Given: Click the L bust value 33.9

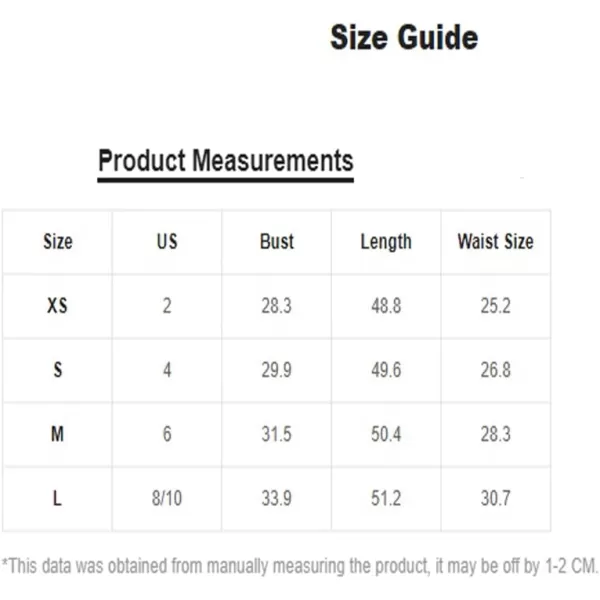Looking at the screenshot, I should tap(277, 498).
